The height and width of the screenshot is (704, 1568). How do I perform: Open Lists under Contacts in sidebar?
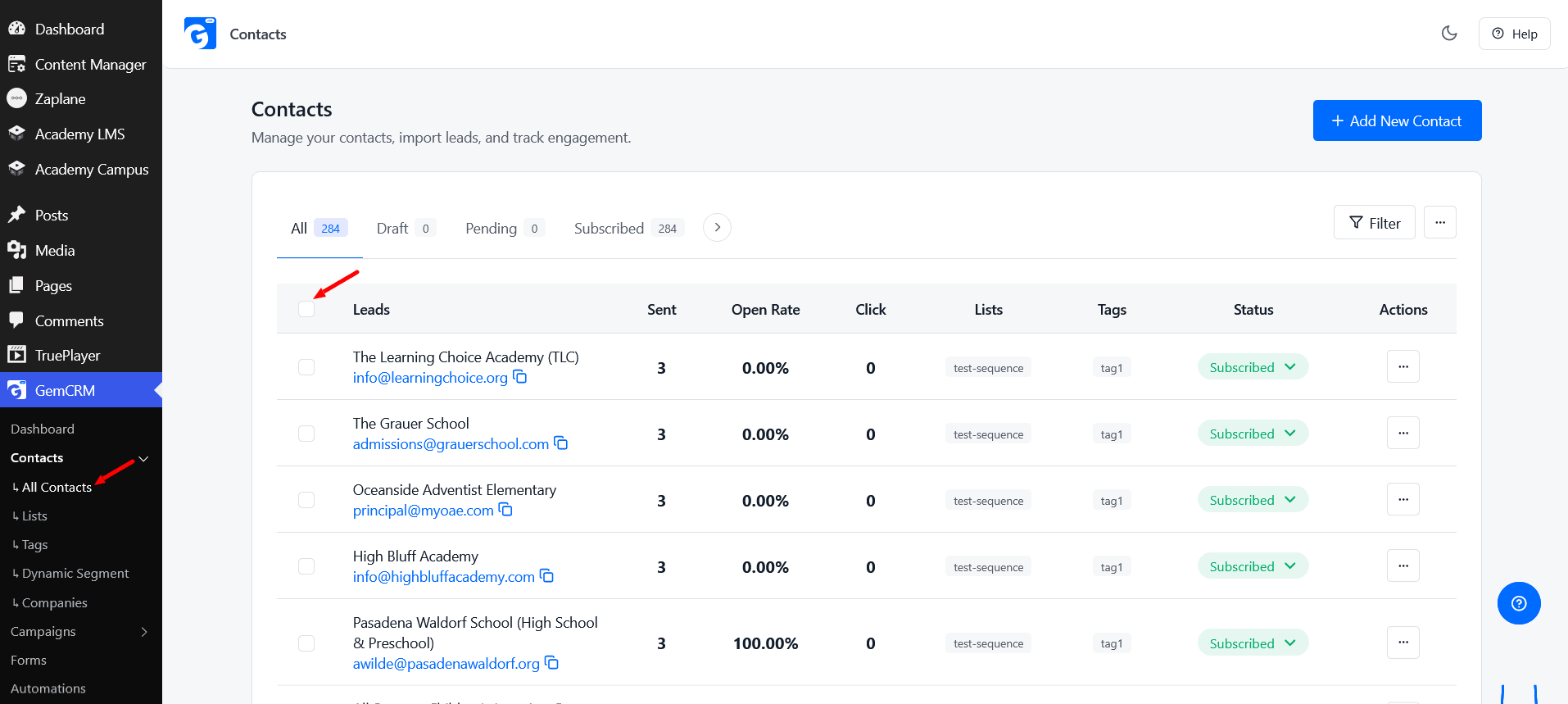point(34,516)
